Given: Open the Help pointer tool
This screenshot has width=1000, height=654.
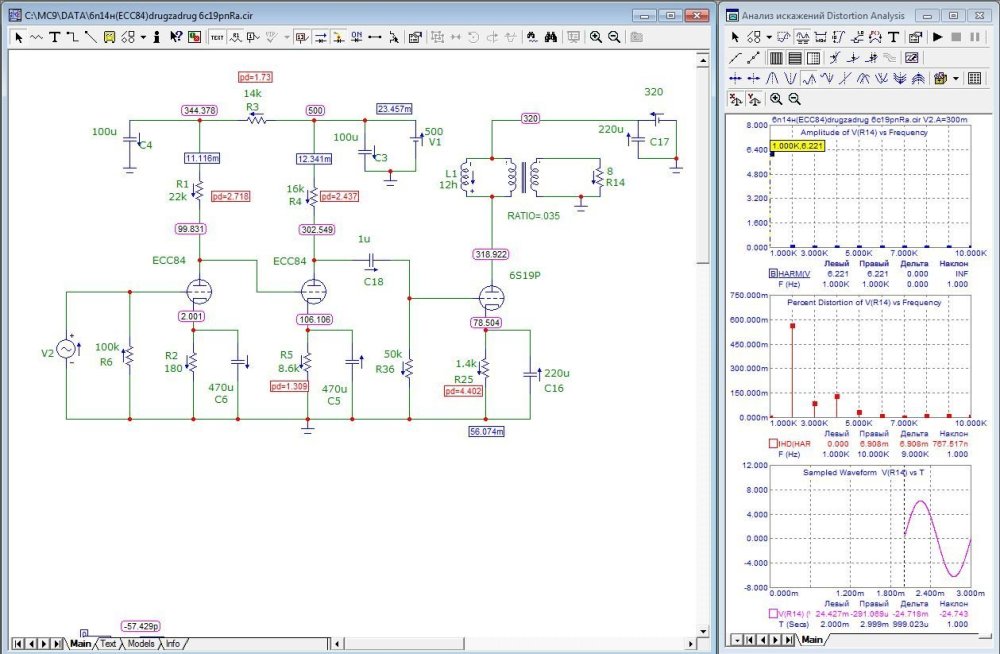Looking at the screenshot, I should coord(175,37).
